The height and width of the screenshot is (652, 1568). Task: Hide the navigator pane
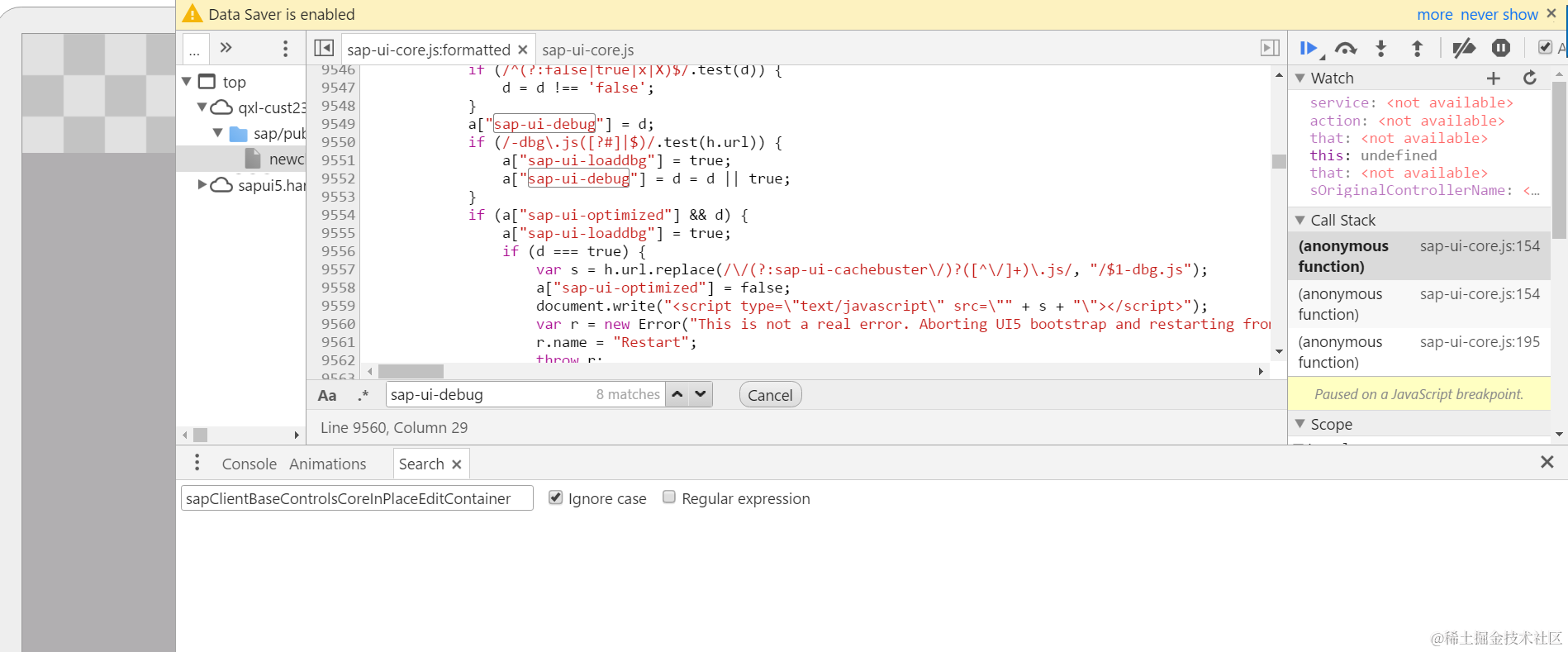[x=324, y=49]
